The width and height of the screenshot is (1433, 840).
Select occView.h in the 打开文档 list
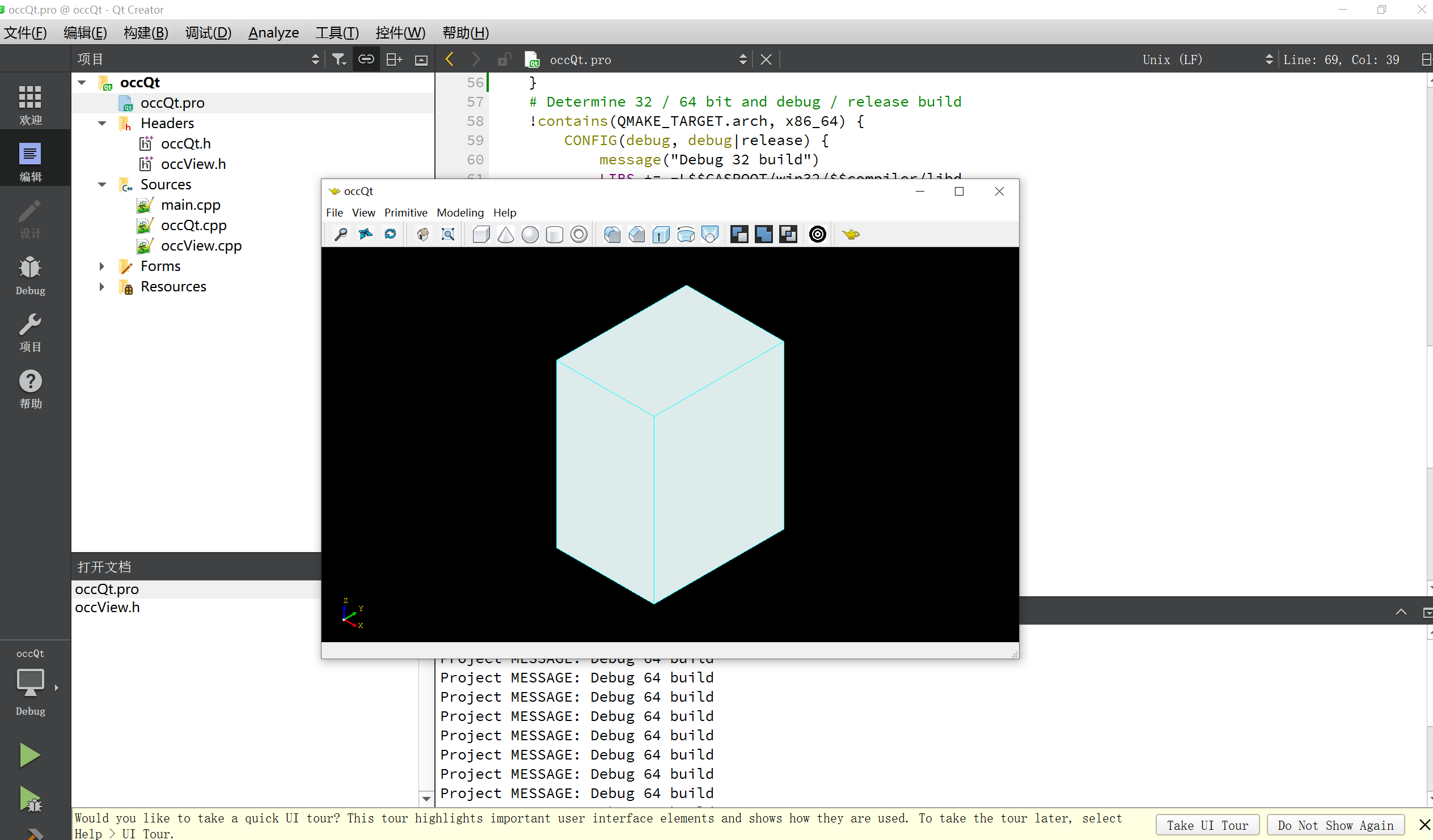coord(108,607)
